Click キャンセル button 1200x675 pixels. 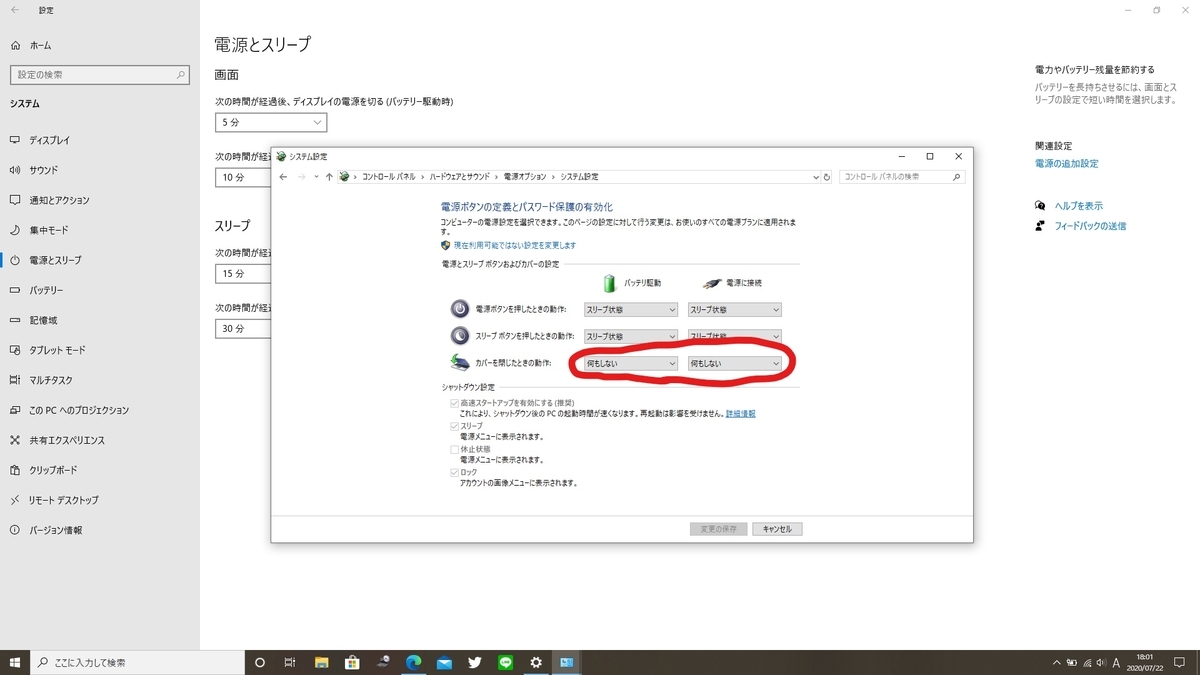coord(777,529)
